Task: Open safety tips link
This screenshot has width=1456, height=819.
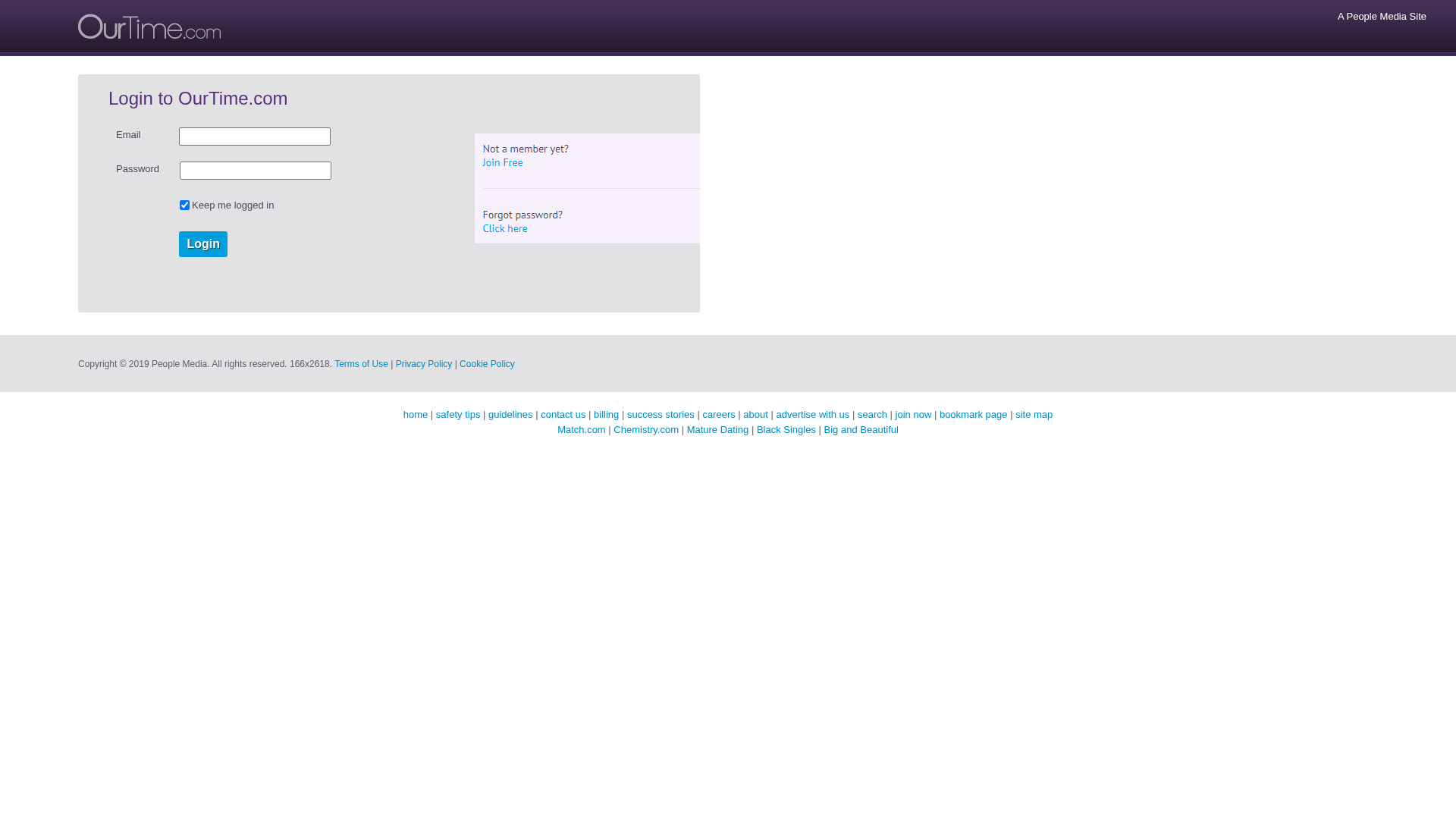Action: pos(458,415)
